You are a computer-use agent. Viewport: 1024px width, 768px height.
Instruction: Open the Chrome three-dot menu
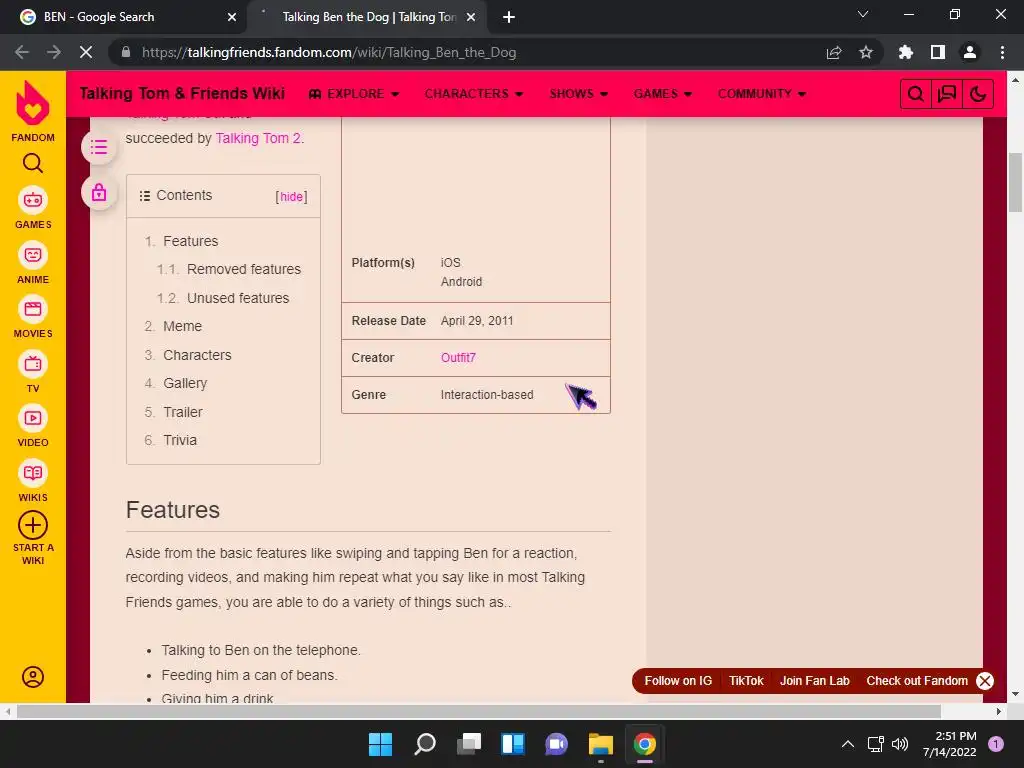1002,52
